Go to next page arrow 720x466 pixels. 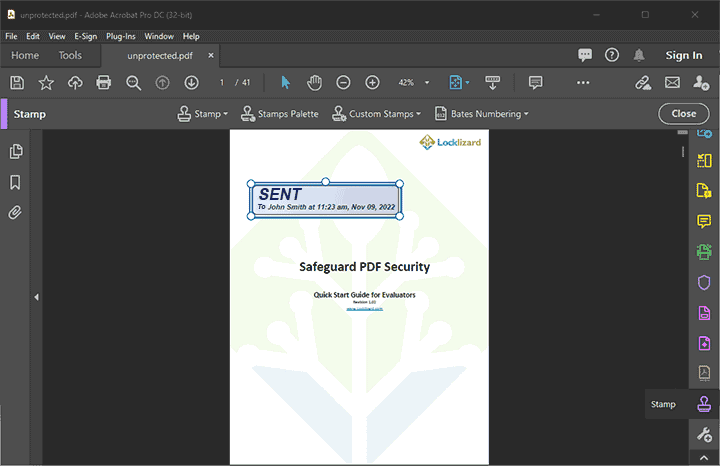(x=191, y=83)
